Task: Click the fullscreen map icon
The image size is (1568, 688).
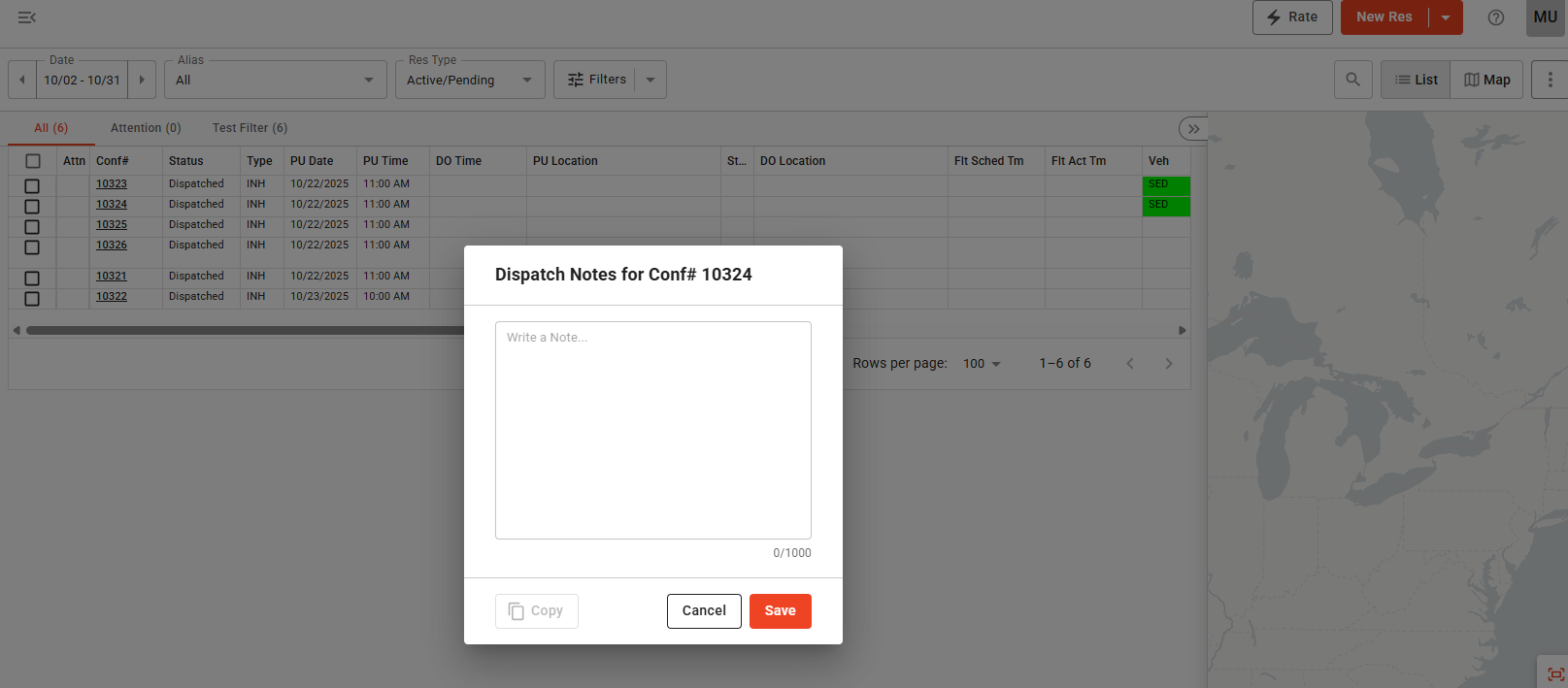Action: pos(1555,674)
